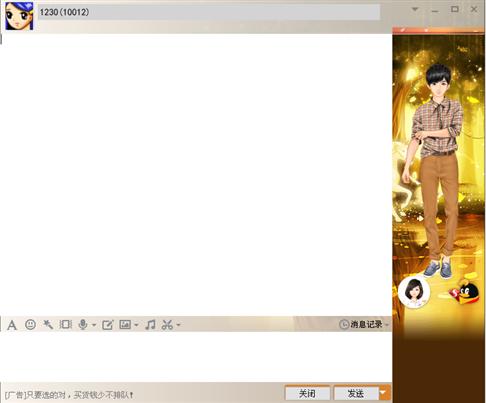Screen dimensions: 486x403
Task: Expand the send picture dropdown arrow
Action: click(136, 325)
